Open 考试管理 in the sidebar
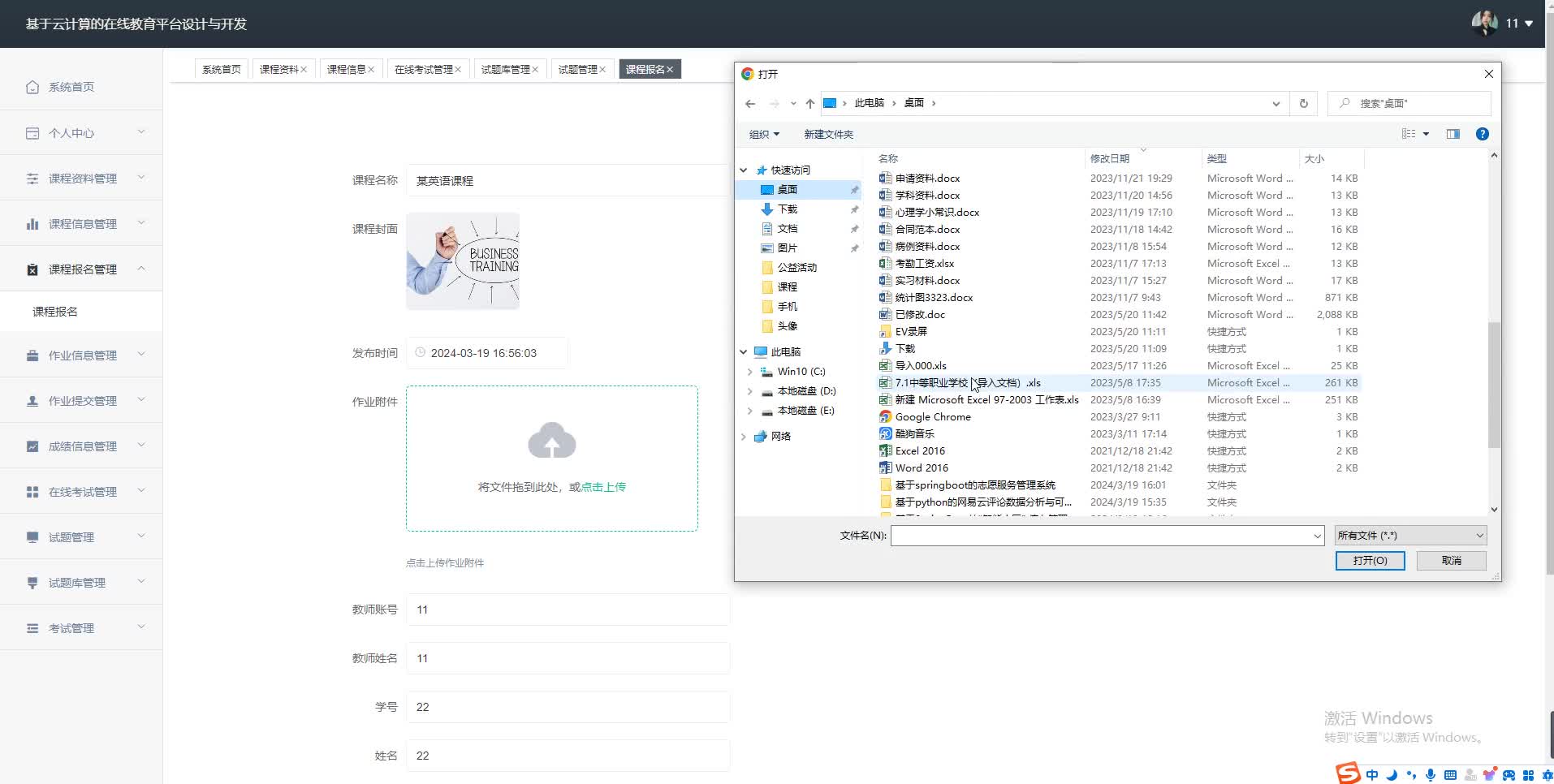The image size is (1554, 784). point(81,627)
